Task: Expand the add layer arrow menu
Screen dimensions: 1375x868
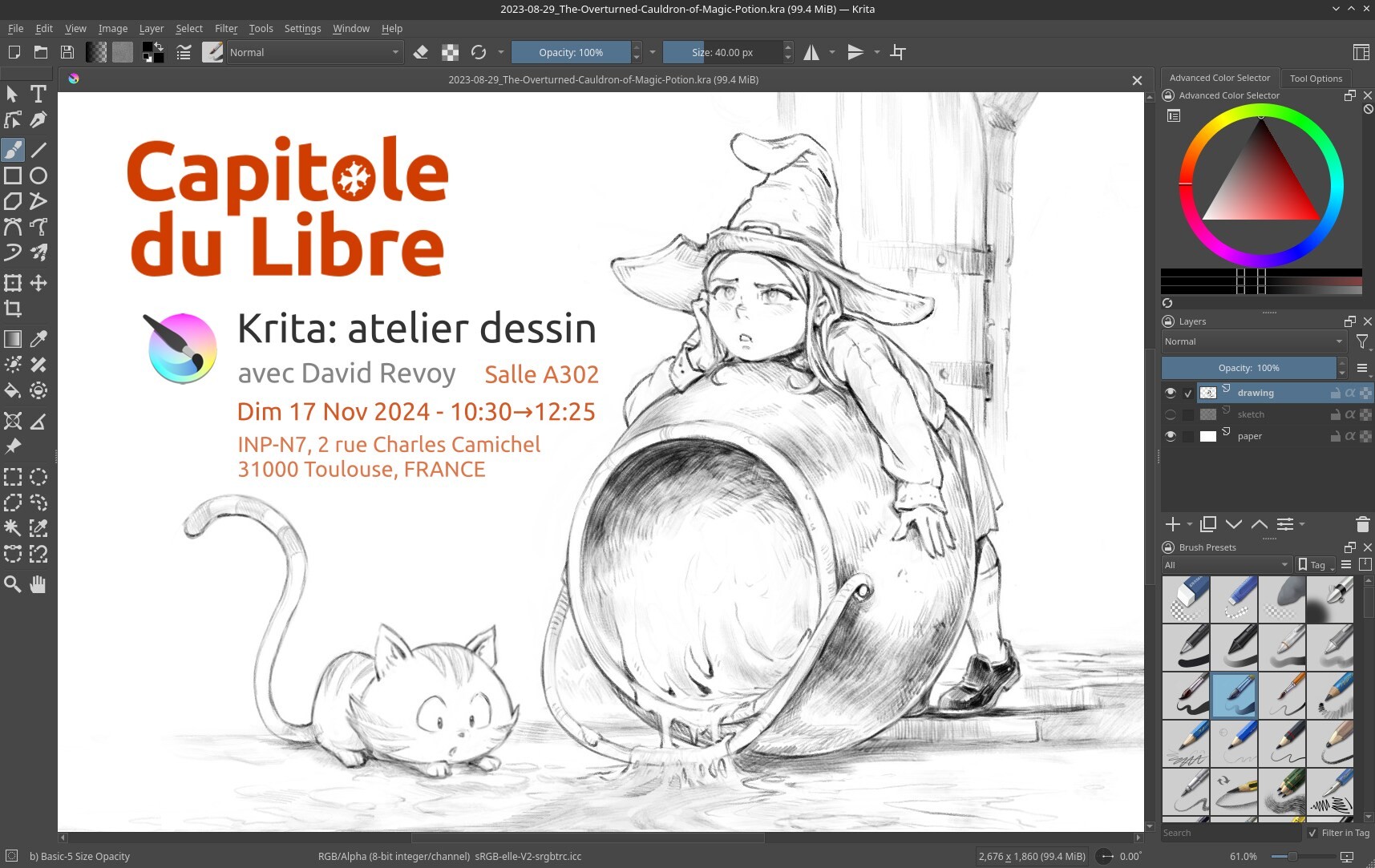Action: point(1190,524)
